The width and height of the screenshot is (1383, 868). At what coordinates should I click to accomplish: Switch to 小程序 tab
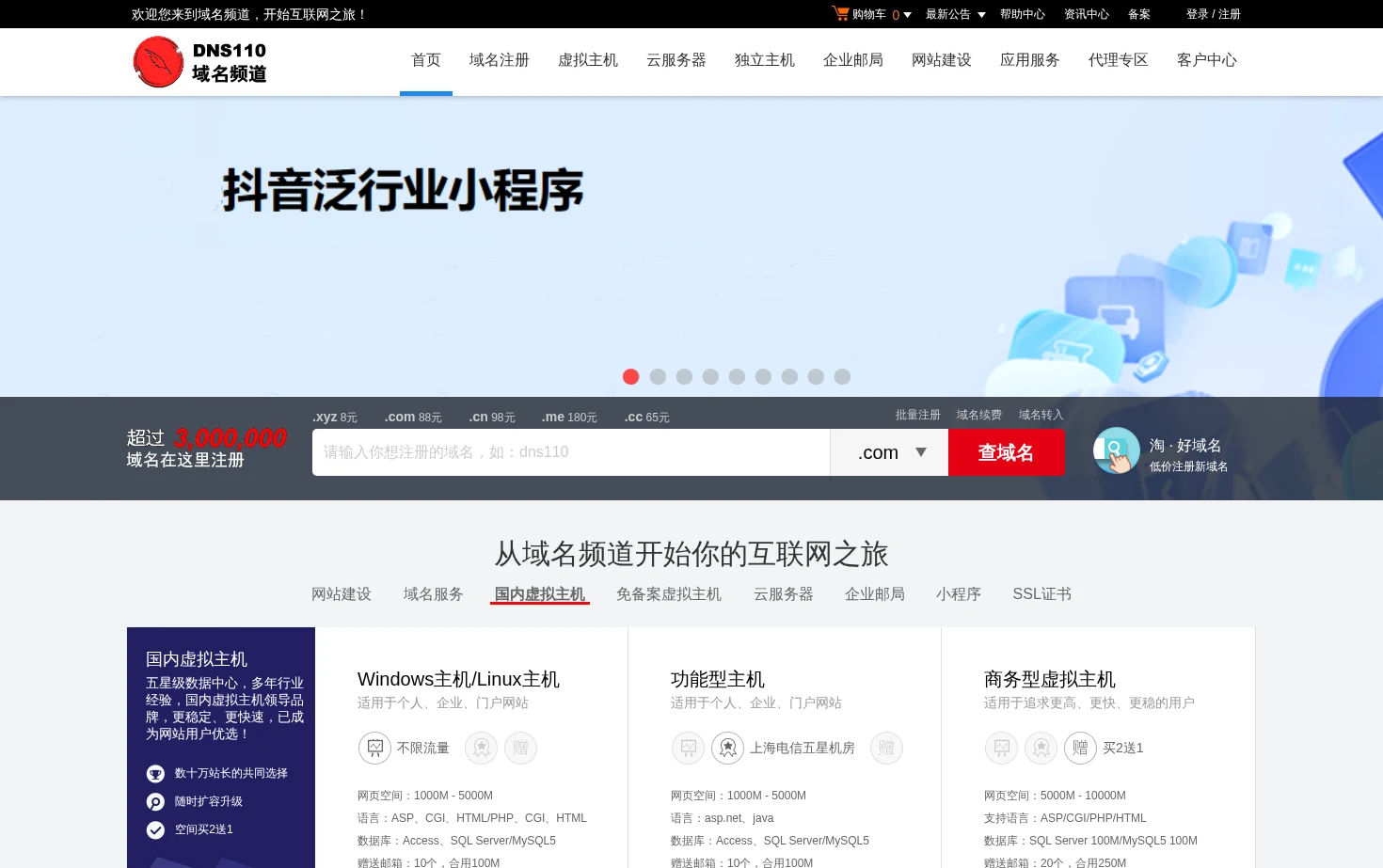click(x=959, y=594)
